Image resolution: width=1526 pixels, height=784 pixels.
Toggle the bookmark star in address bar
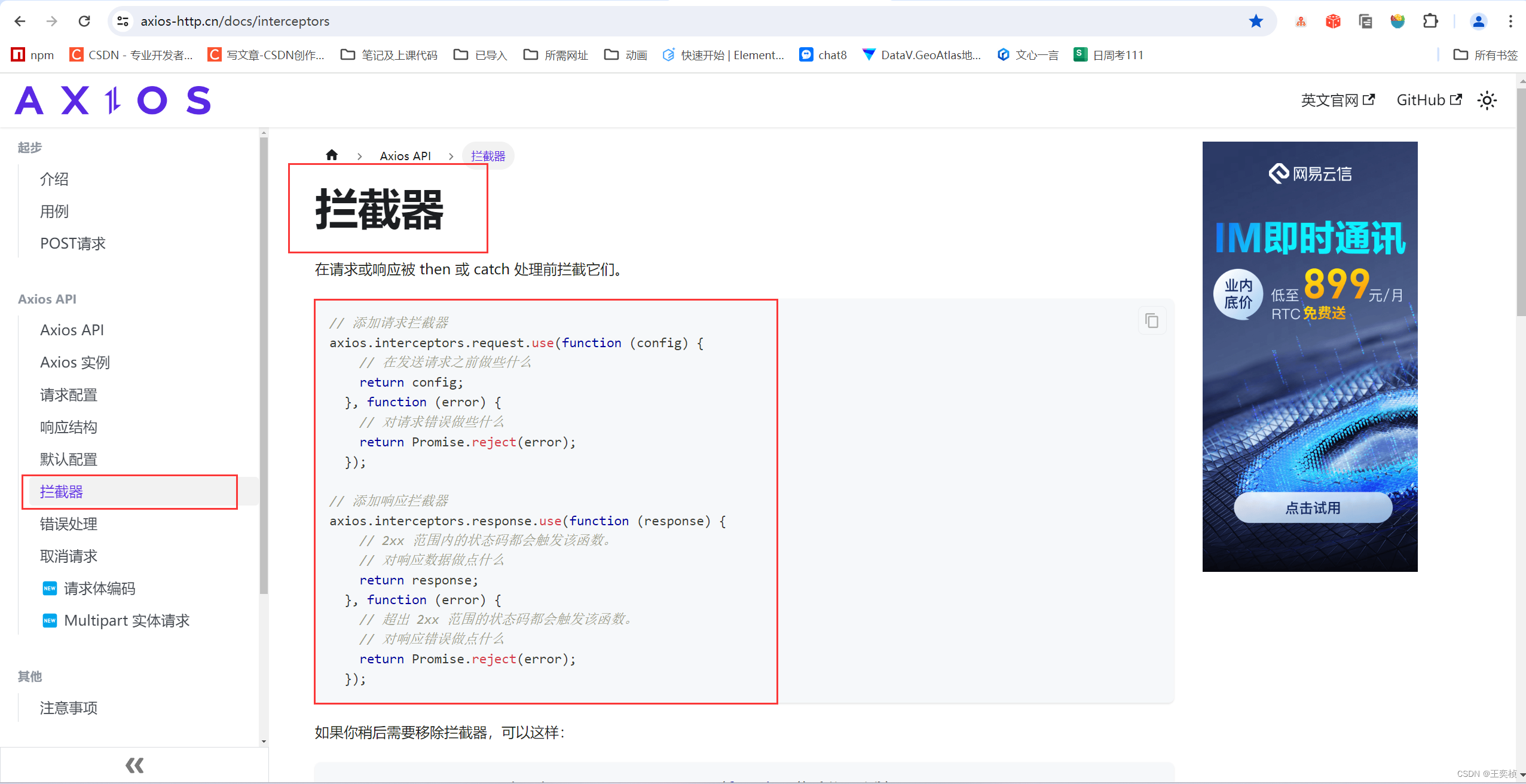[x=1256, y=21]
